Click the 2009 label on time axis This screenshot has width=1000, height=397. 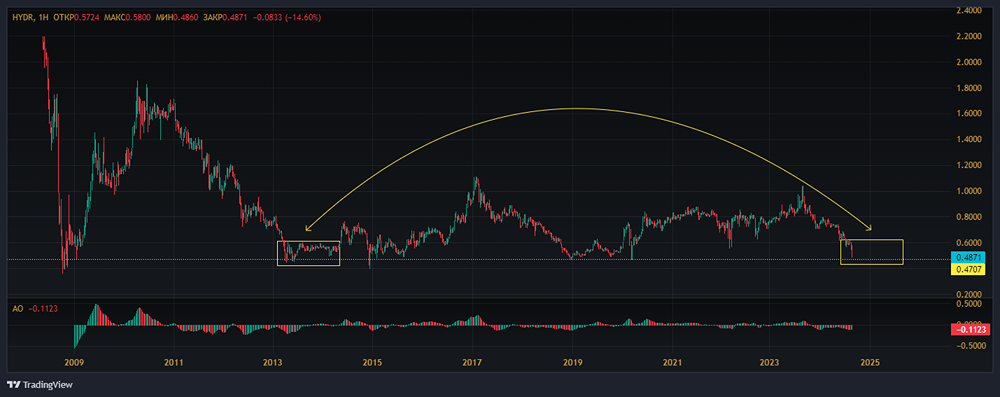click(74, 363)
